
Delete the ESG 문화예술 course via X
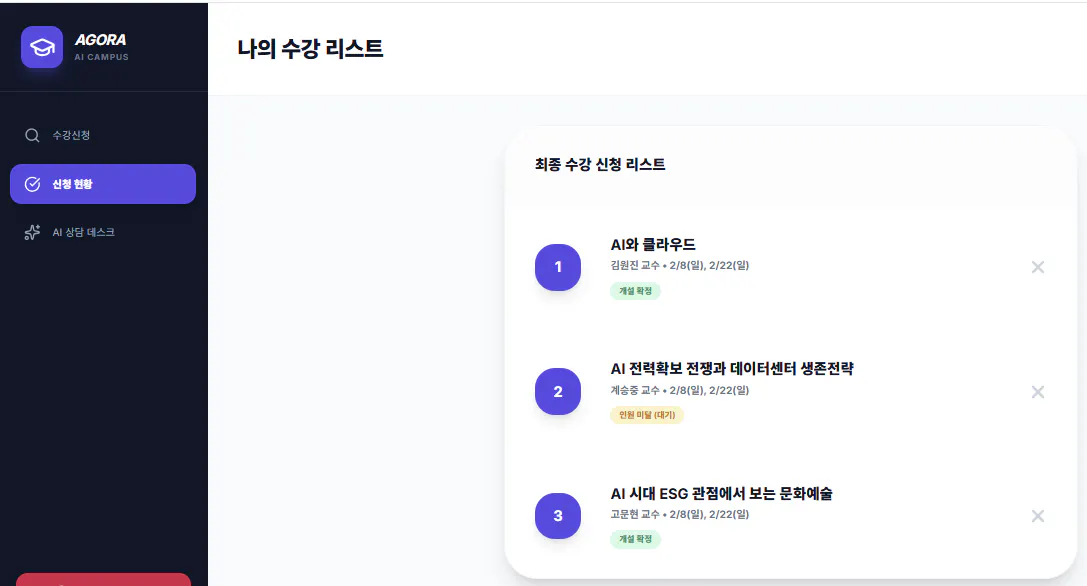click(x=1037, y=516)
